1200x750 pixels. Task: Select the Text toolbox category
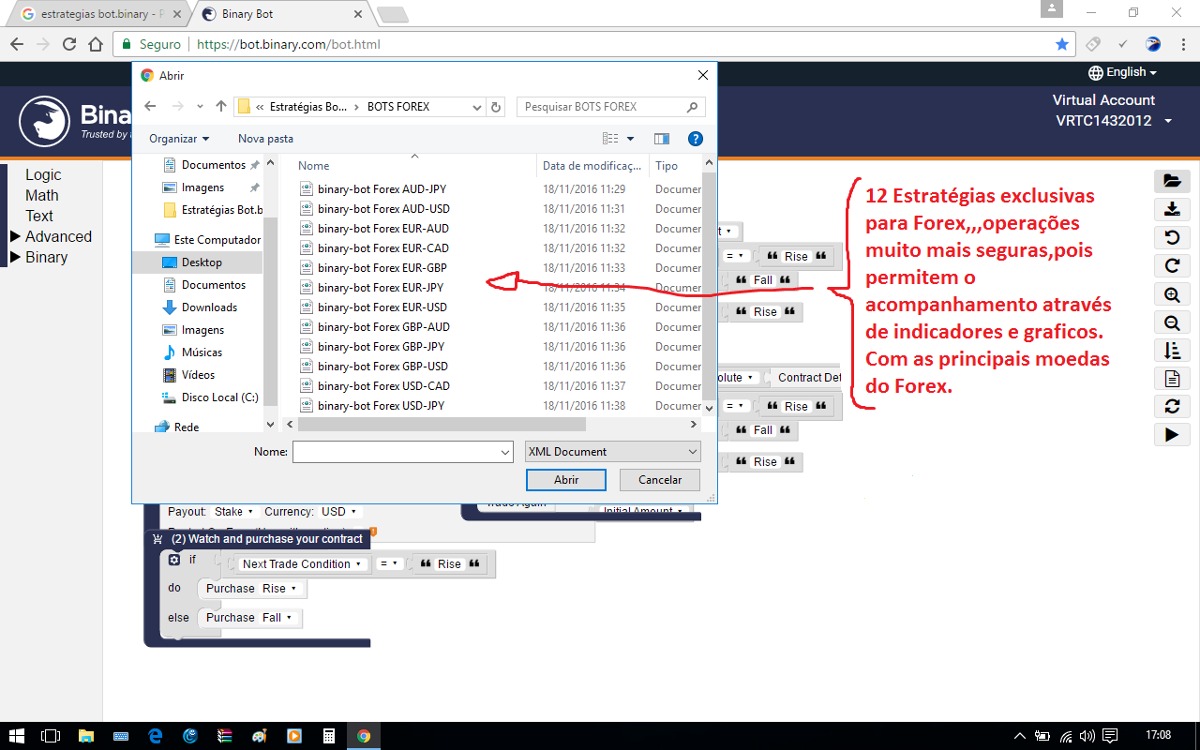(39, 216)
